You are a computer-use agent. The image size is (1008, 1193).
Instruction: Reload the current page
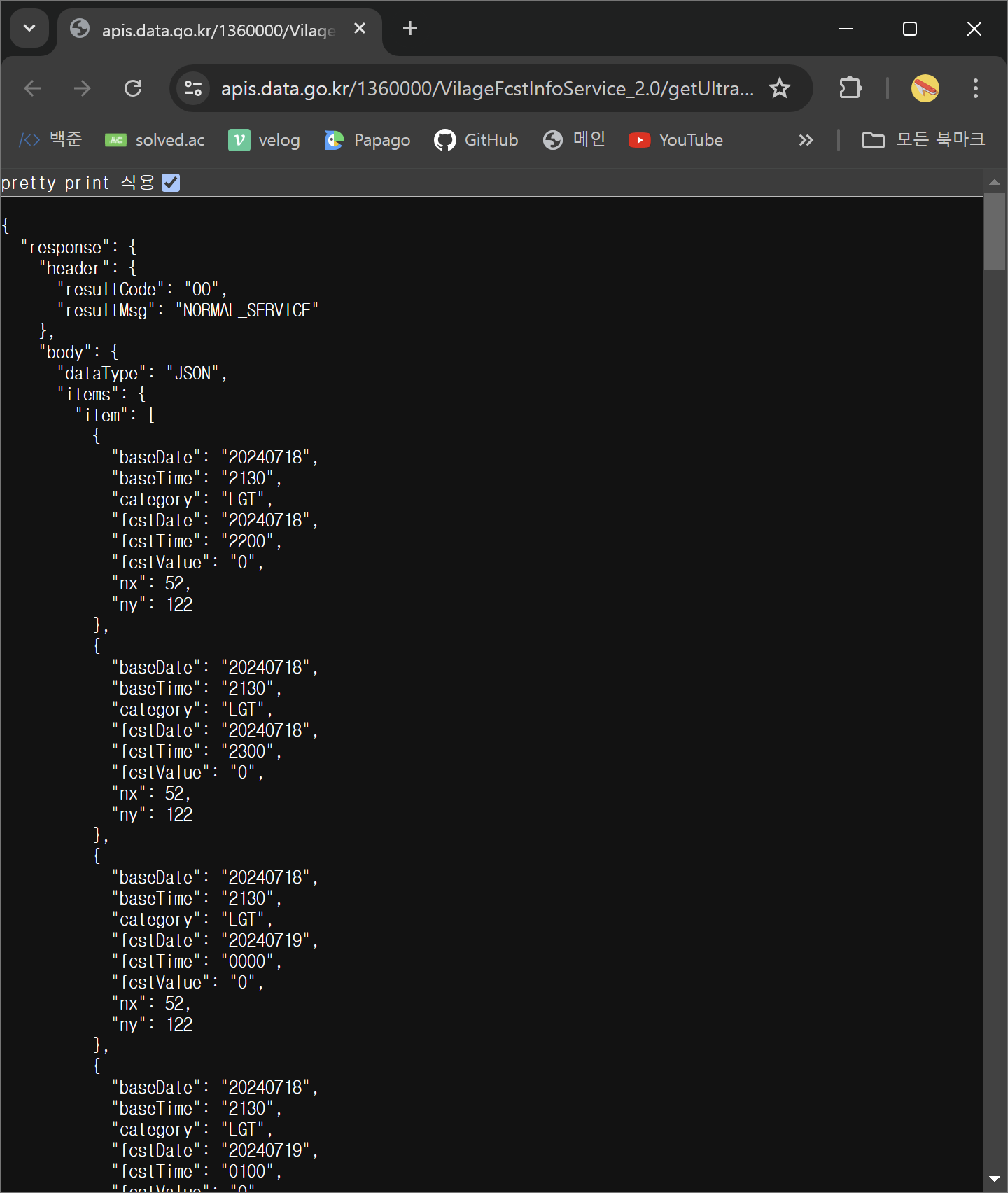pyautogui.click(x=133, y=88)
